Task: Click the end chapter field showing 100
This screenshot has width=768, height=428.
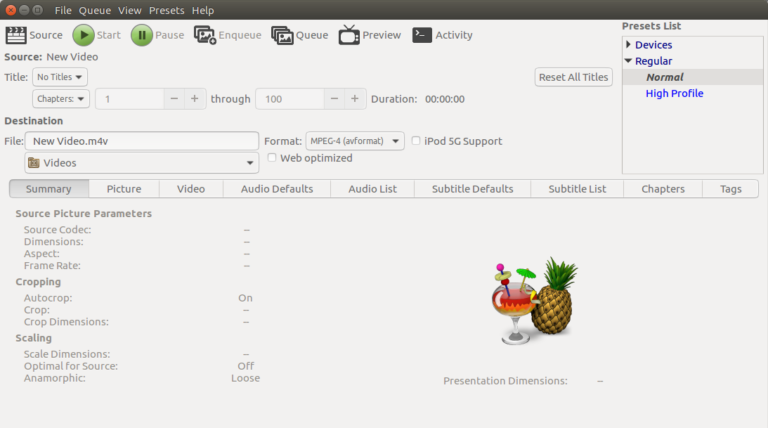Action: 290,99
